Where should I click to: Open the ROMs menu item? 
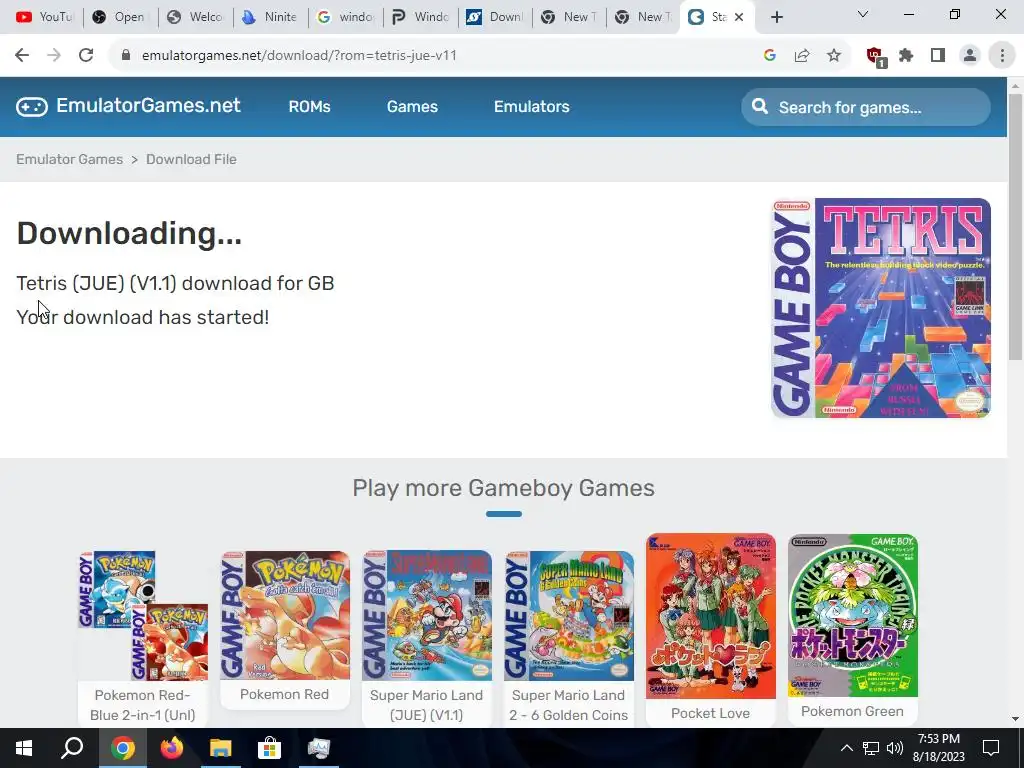pos(310,106)
